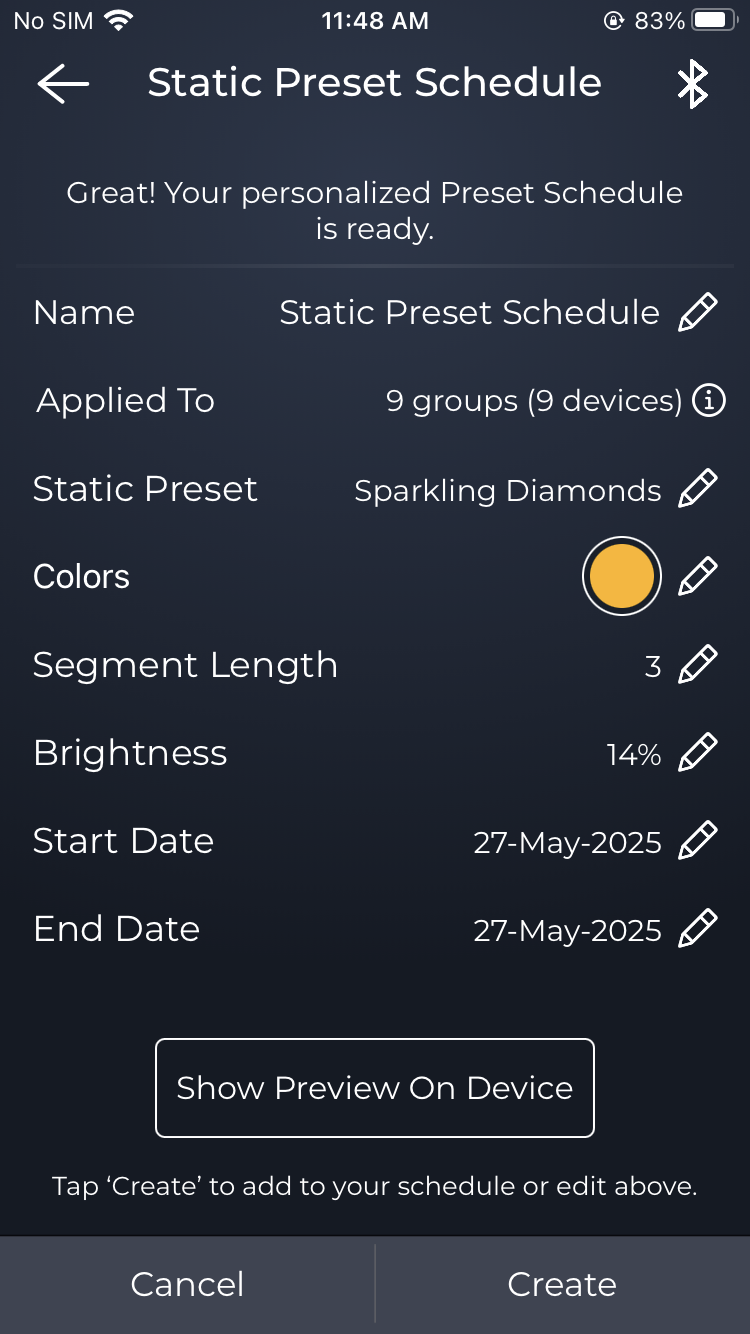The image size is (750, 1334).
Task: Edit Start Date pencil icon
Action: coord(698,841)
